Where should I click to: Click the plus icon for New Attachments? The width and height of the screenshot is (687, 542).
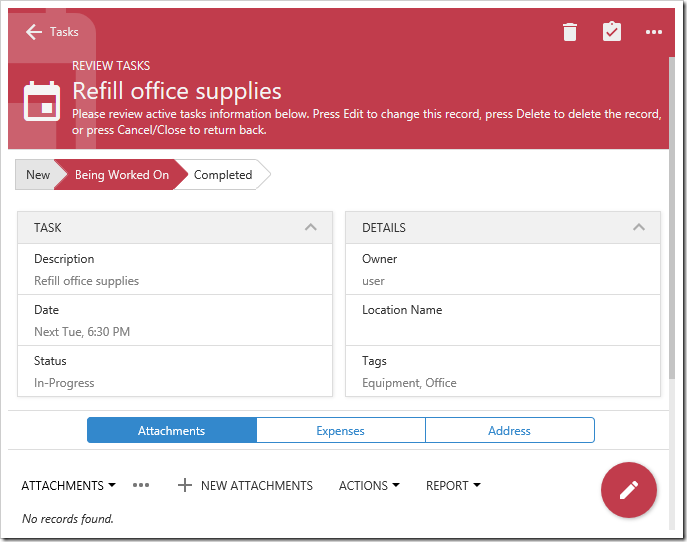click(184, 485)
